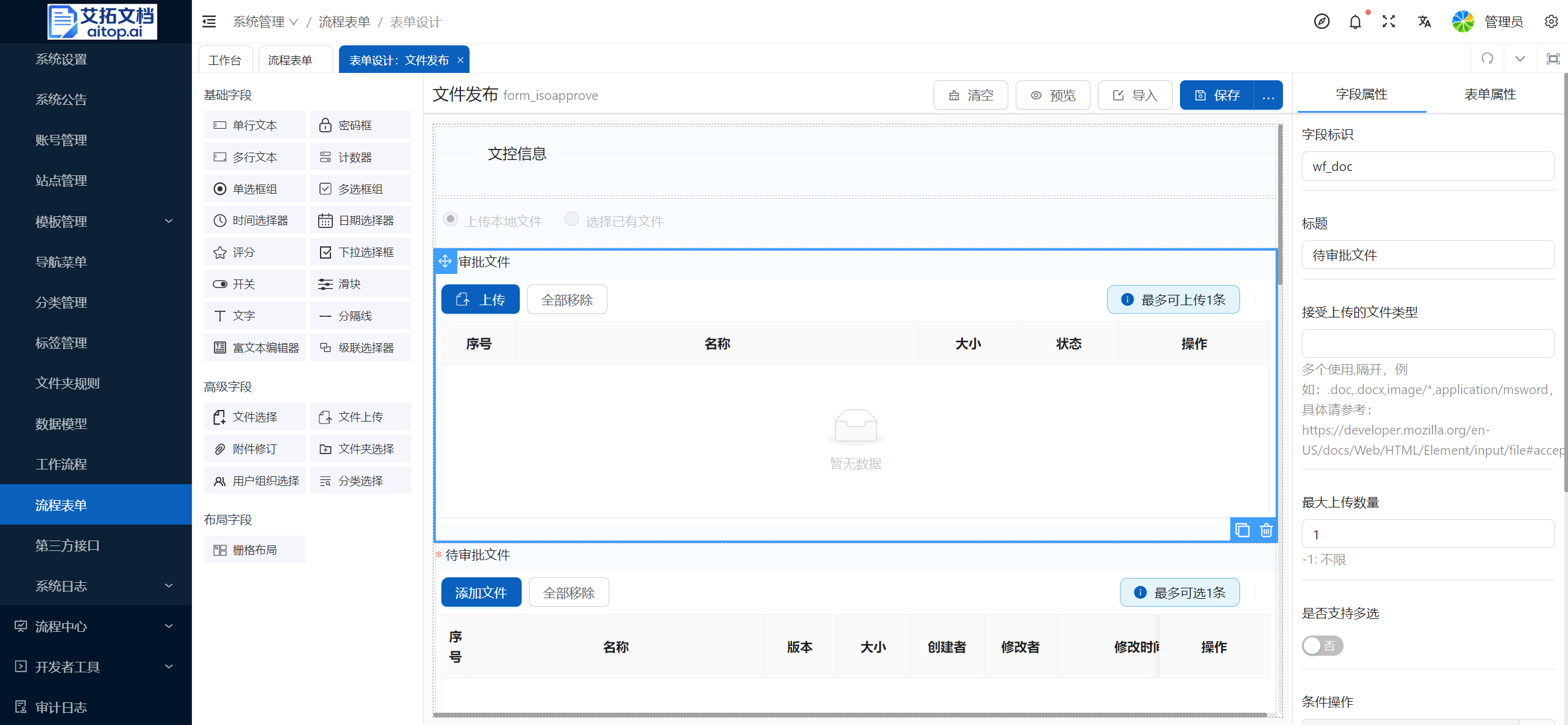This screenshot has height=725, width=1568.
Task: Toggle the 是否支持多选 switch
Action: click(x=1322, y=645)
